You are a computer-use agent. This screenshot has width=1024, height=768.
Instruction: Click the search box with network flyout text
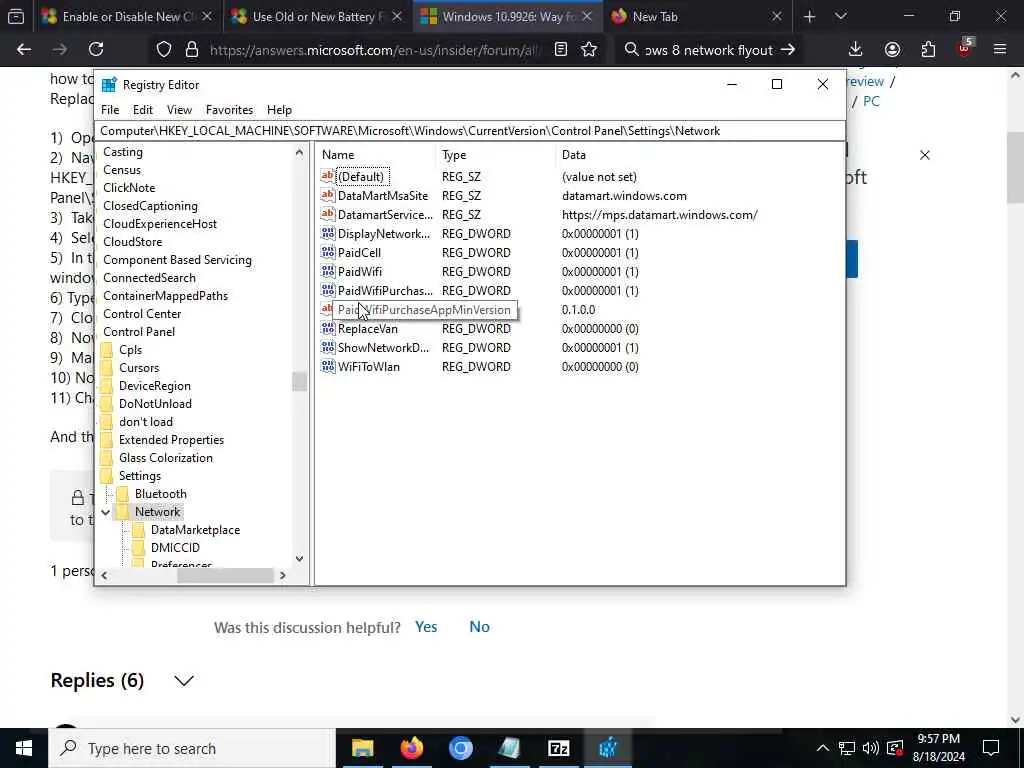[x=709, y=50]
